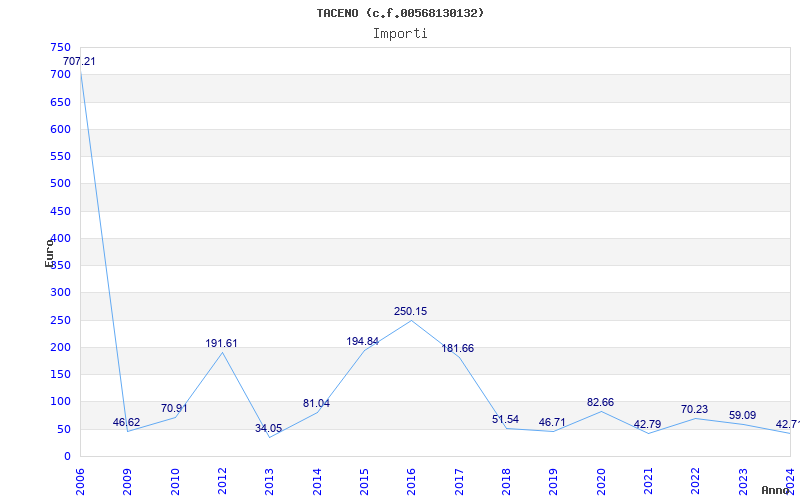Select the x-axis year 2015
800x500 pixels.
[364, 481]
